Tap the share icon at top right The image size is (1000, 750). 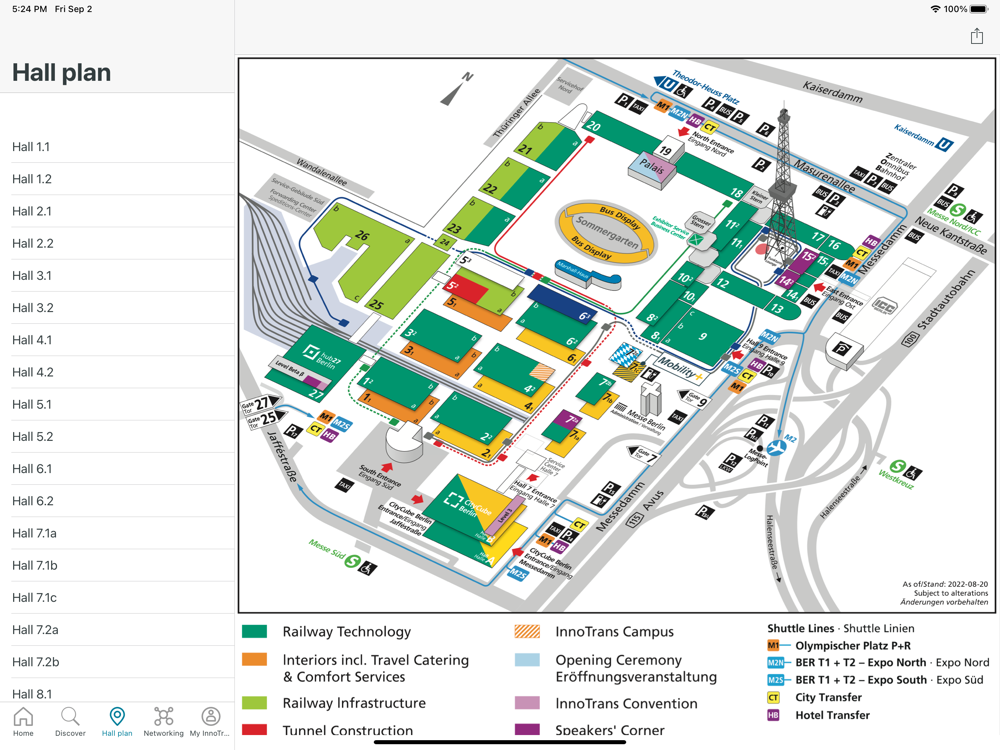(x=976, y=36)
